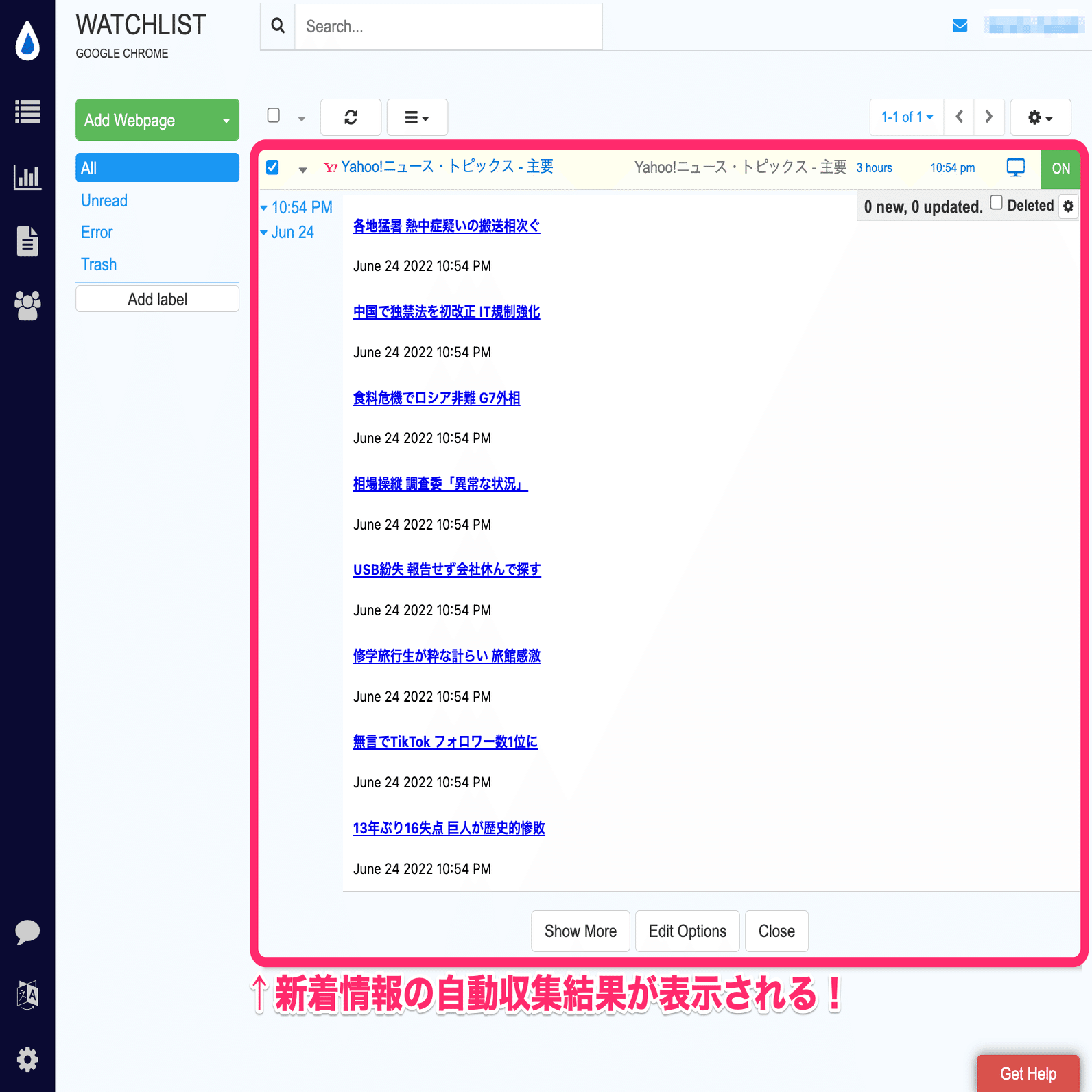Click the gear icon beside Deleted

[x=1069, y=206]
